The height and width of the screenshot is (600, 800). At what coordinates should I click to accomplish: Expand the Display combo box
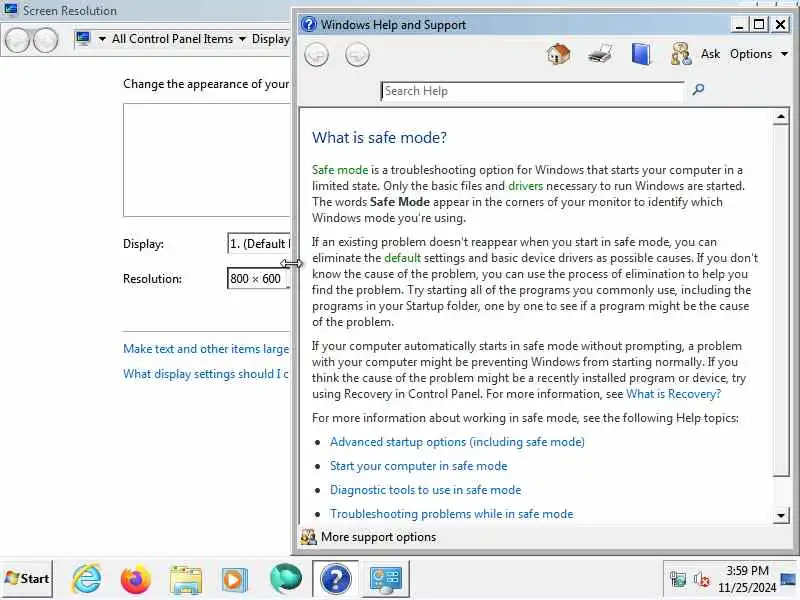(x=259, y=243)
